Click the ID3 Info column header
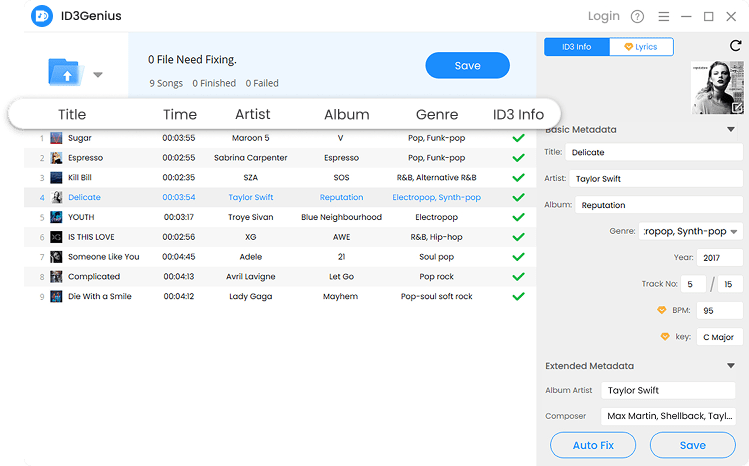 pyautogui.click(x=518, y=114)
